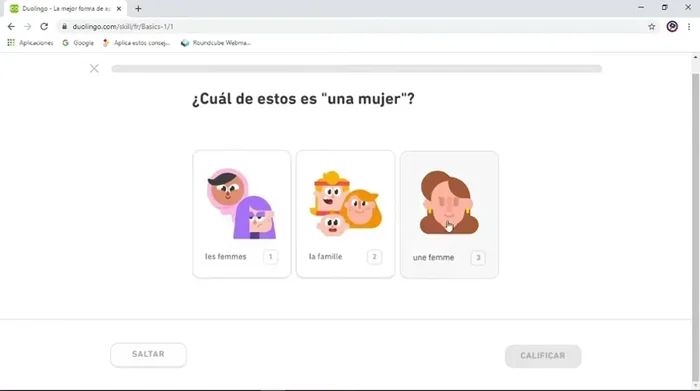Click the scrollbar up arrow

click(x=696, y=57)
